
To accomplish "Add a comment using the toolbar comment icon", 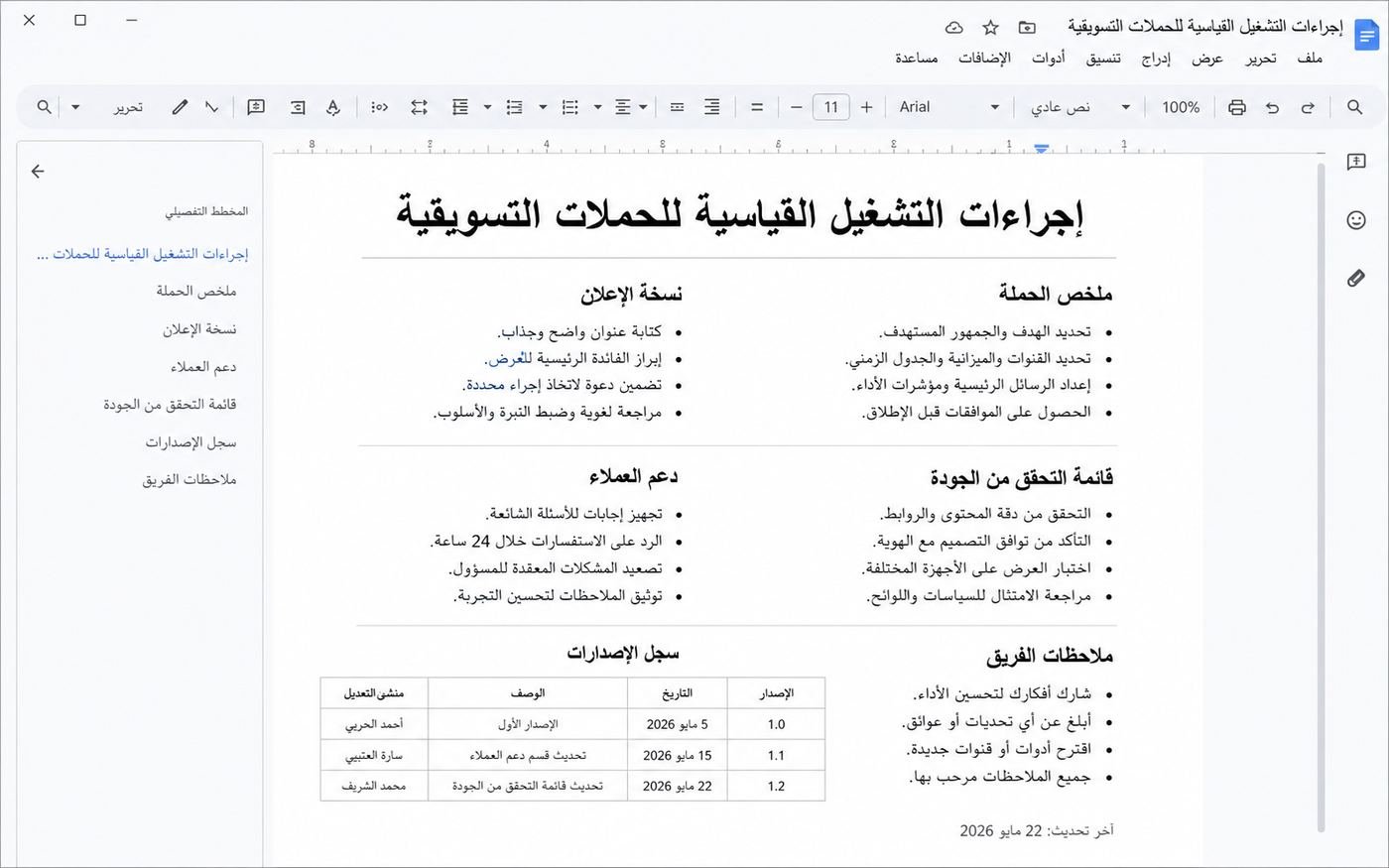I will [256, 107].
